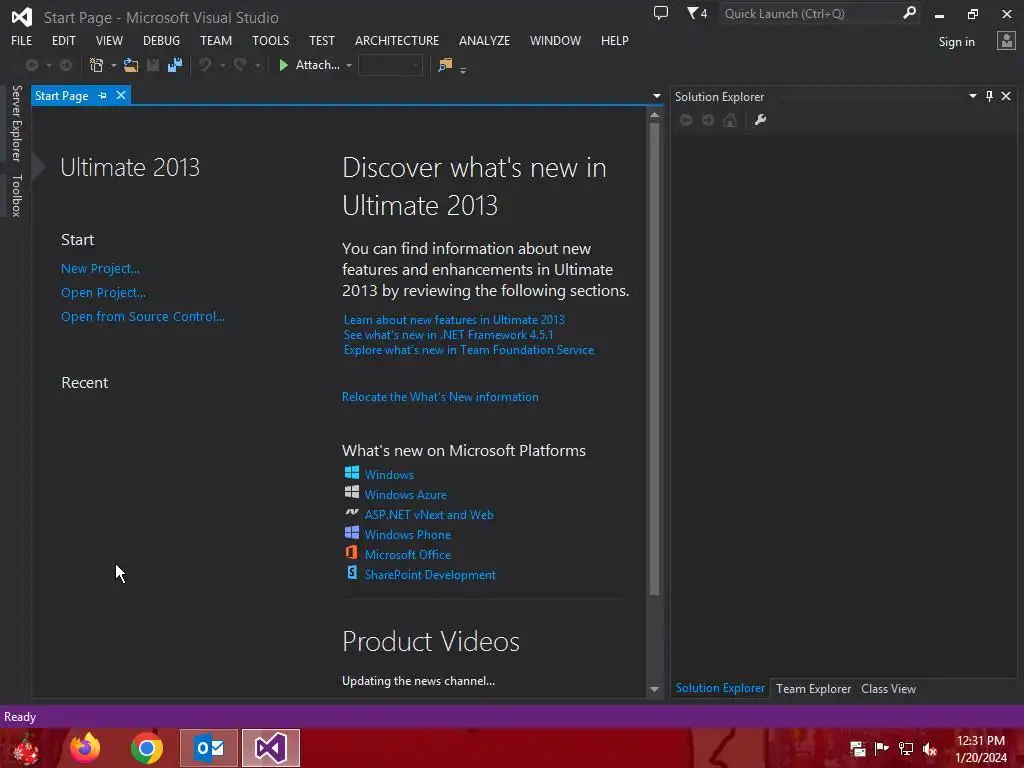Click the Navigate Forward toolbar arrow
Image resolution: width=1024 pixels, height=768 pixels.
pos(66,65)
